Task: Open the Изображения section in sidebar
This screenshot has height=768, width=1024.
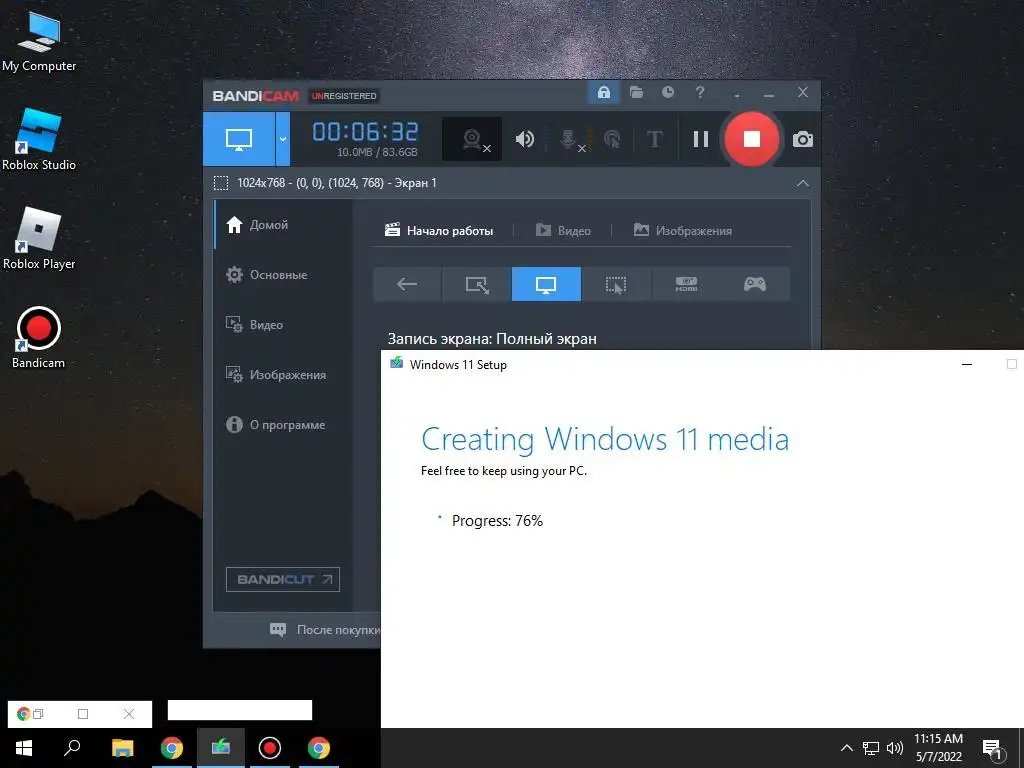Action: tap(283, 375)
